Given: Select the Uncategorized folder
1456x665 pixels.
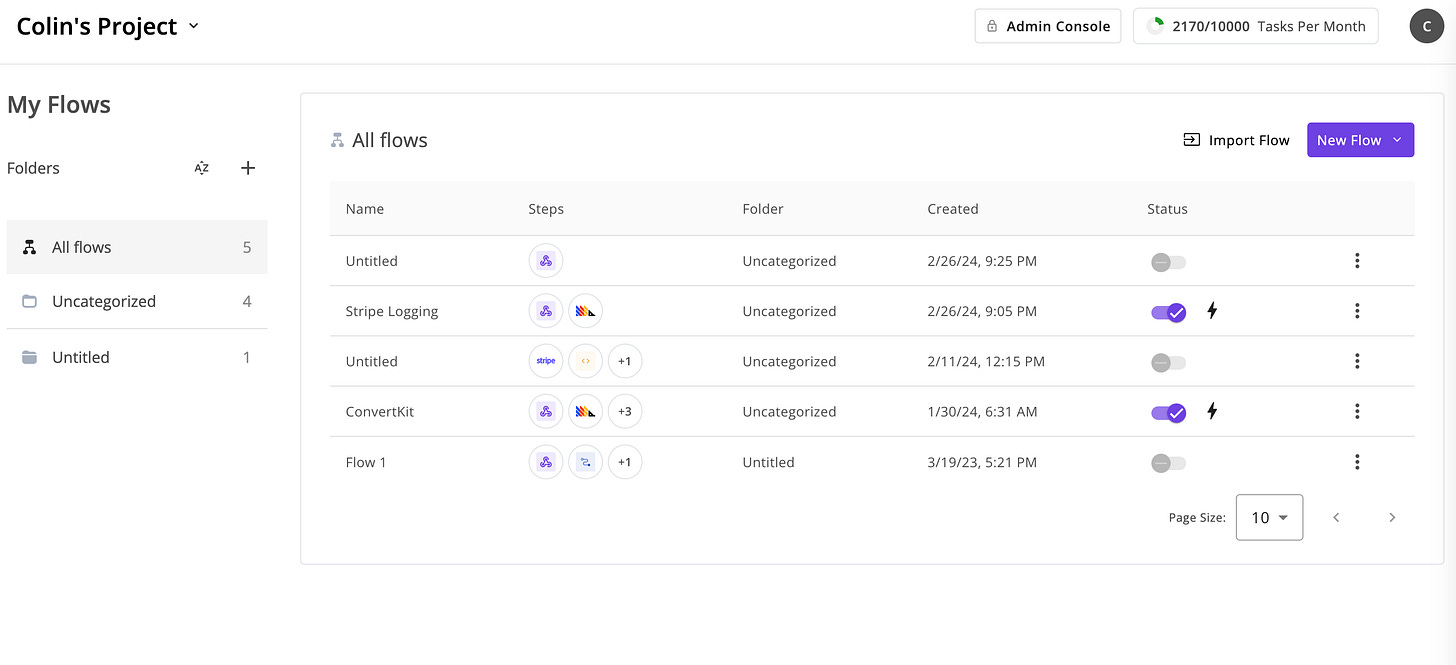Looking at the screenshot, I should click(x=137, y=301).
